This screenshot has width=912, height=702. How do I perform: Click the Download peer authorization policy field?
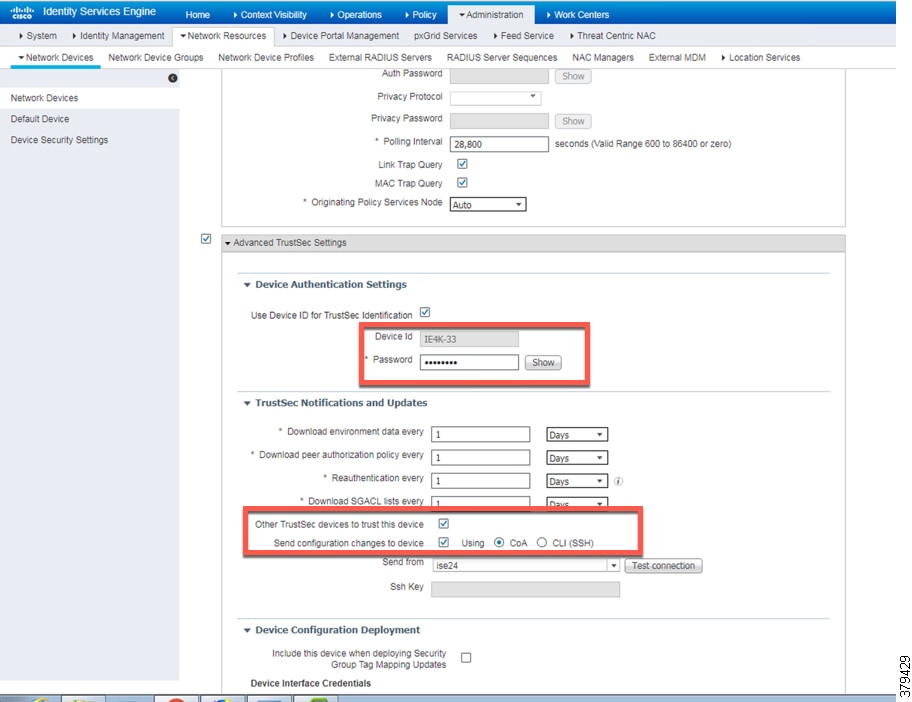tap(480, 458)
